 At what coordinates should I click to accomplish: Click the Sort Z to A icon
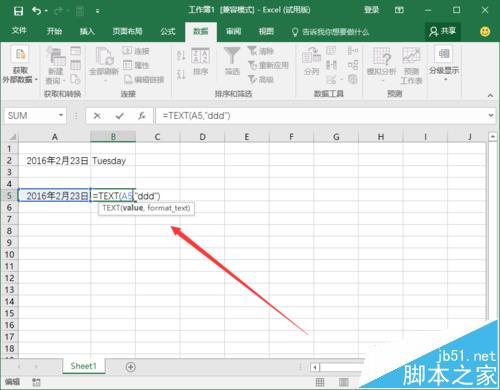click(x=181, y=73)
